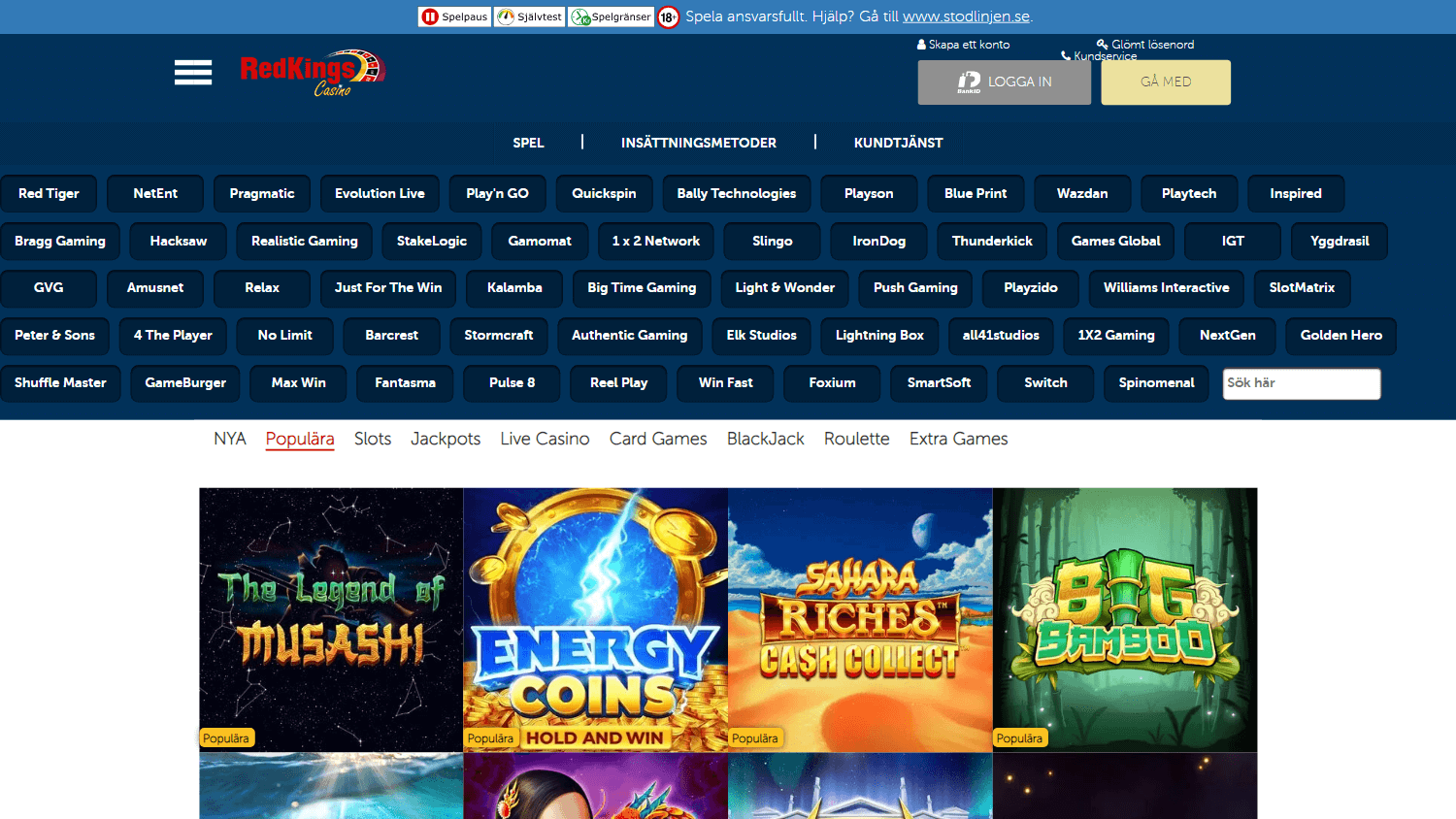Switch to the Slots tab
The image size is (1456, 819).
pyautogui.click(x=373, y=439)
